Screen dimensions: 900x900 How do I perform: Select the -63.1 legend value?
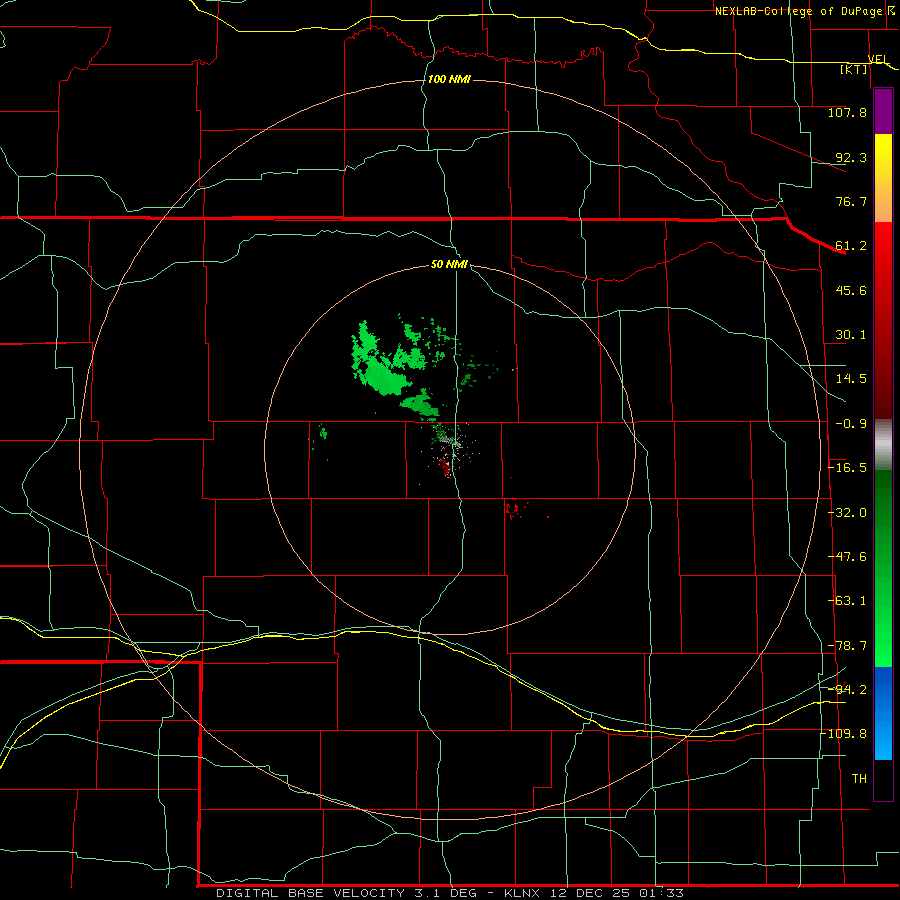click(x=847, y=601)
